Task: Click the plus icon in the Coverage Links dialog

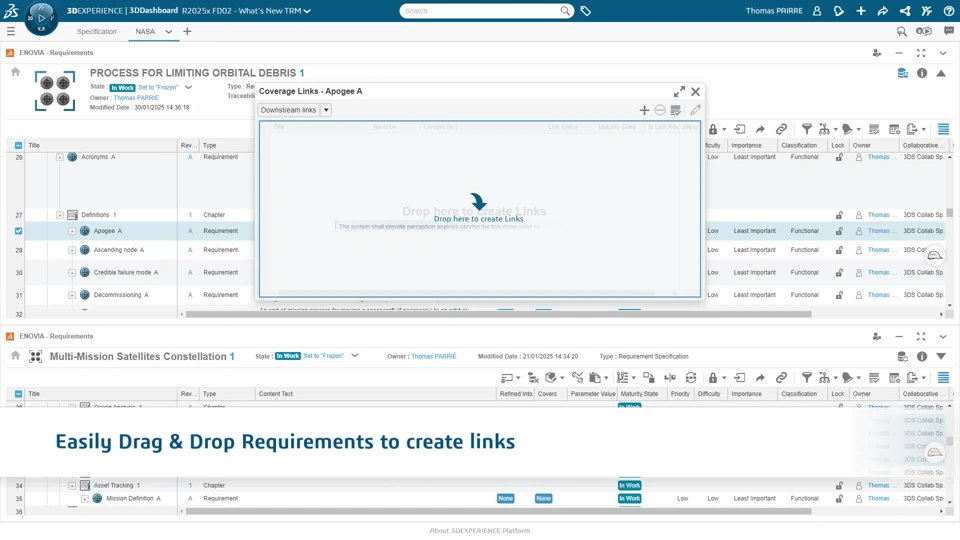Action: click(x=644, y=110)
